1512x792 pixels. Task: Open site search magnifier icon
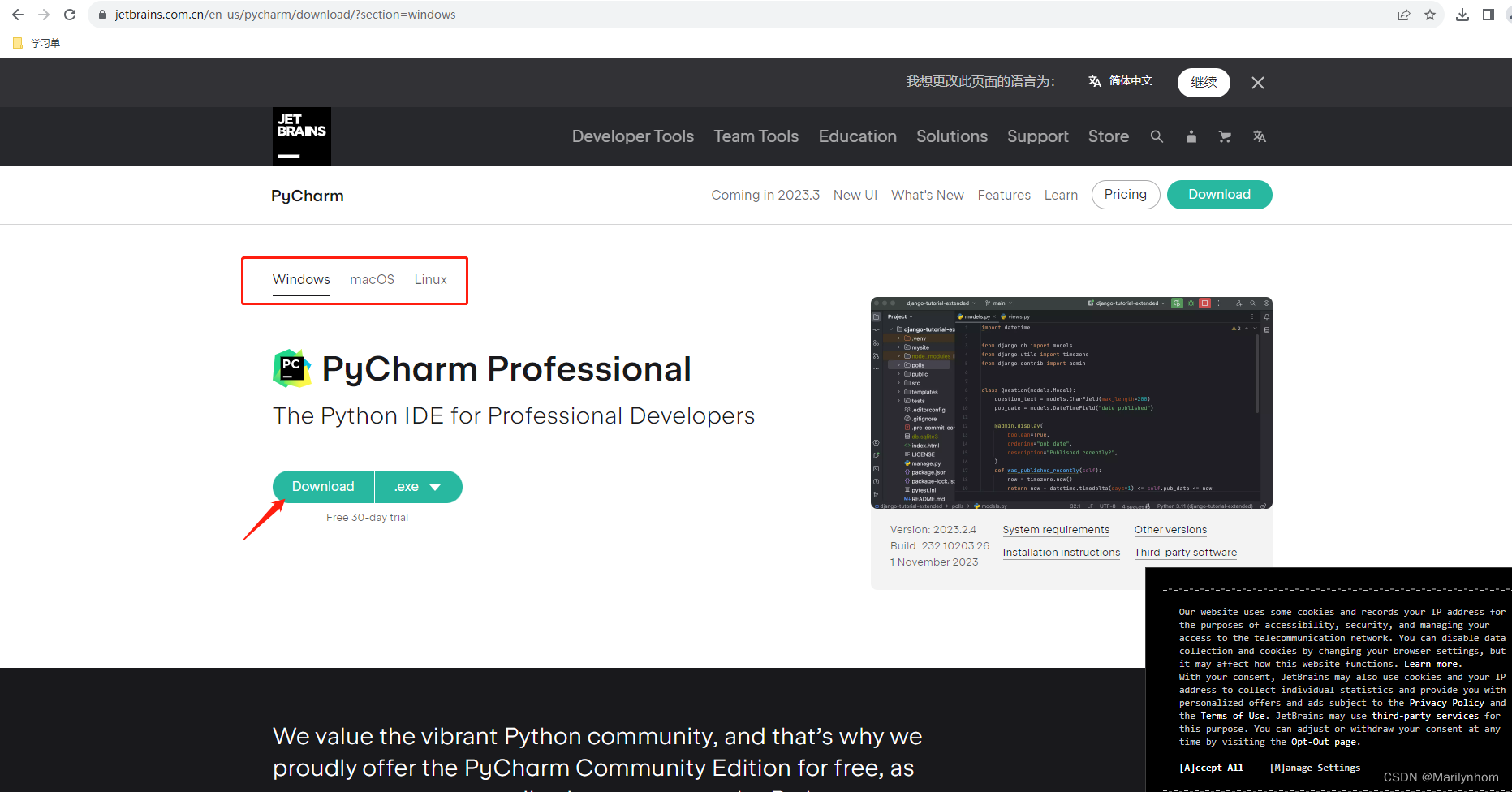[1157, 136]
